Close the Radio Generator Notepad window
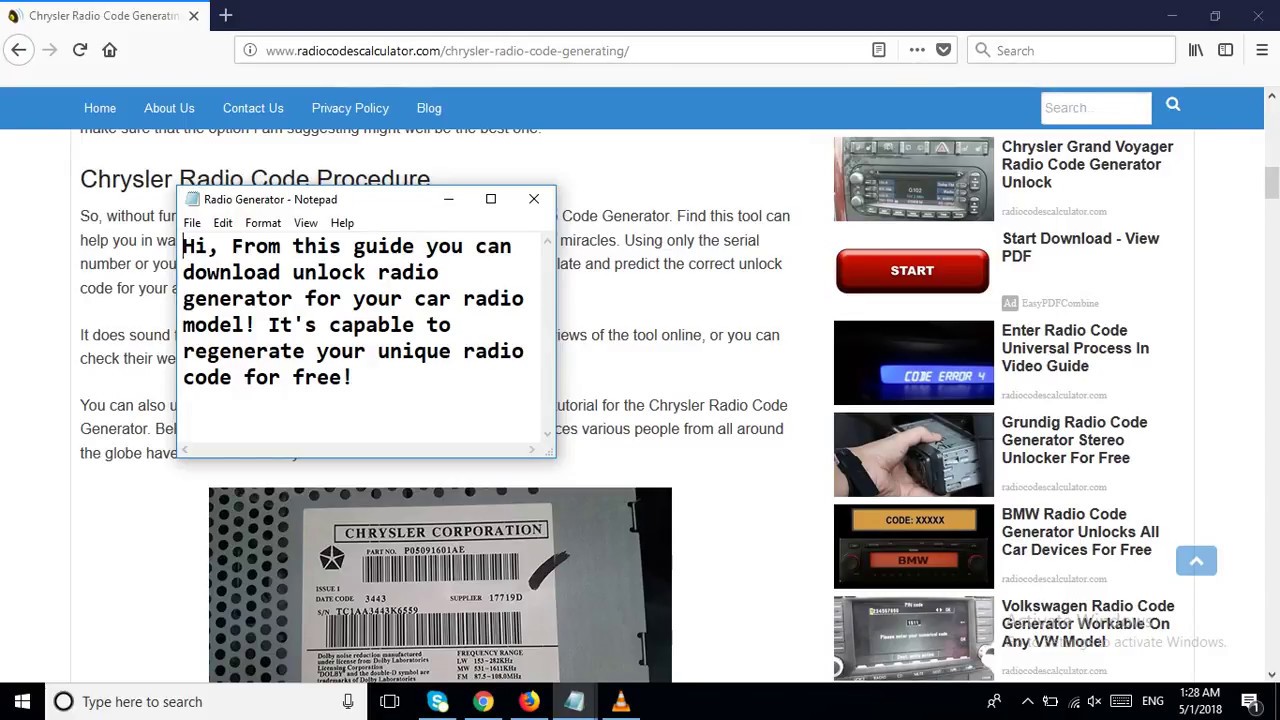The image size is (1280, 720). tap(534, 199)
